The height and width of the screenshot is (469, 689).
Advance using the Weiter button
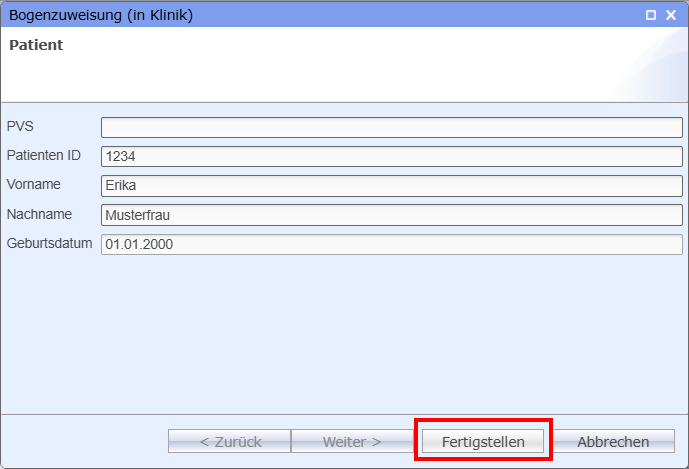click(352, 441)
